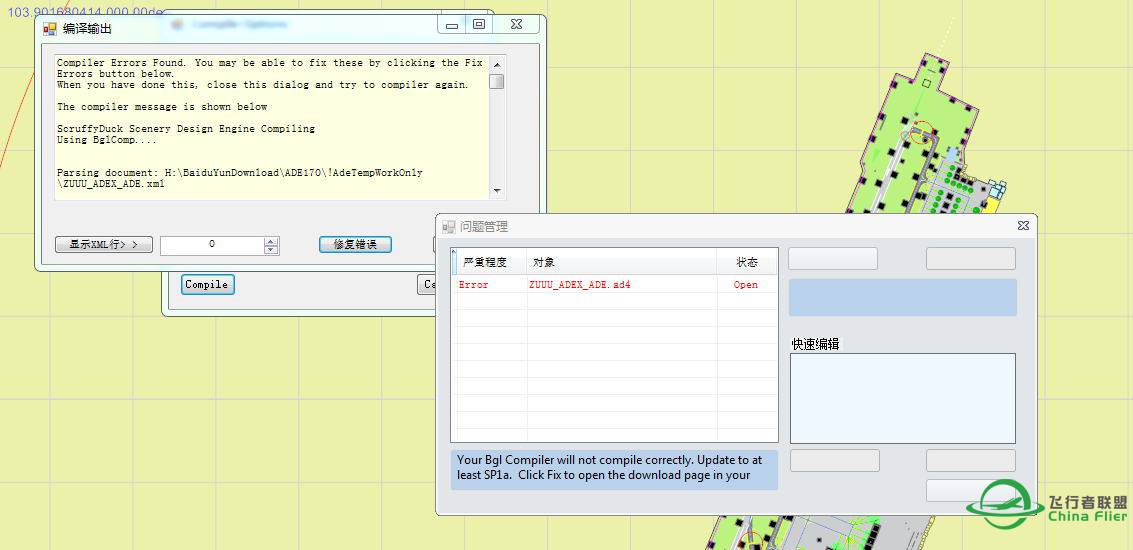
Task: Select the Open status cell
Action: tap(747, 285)
